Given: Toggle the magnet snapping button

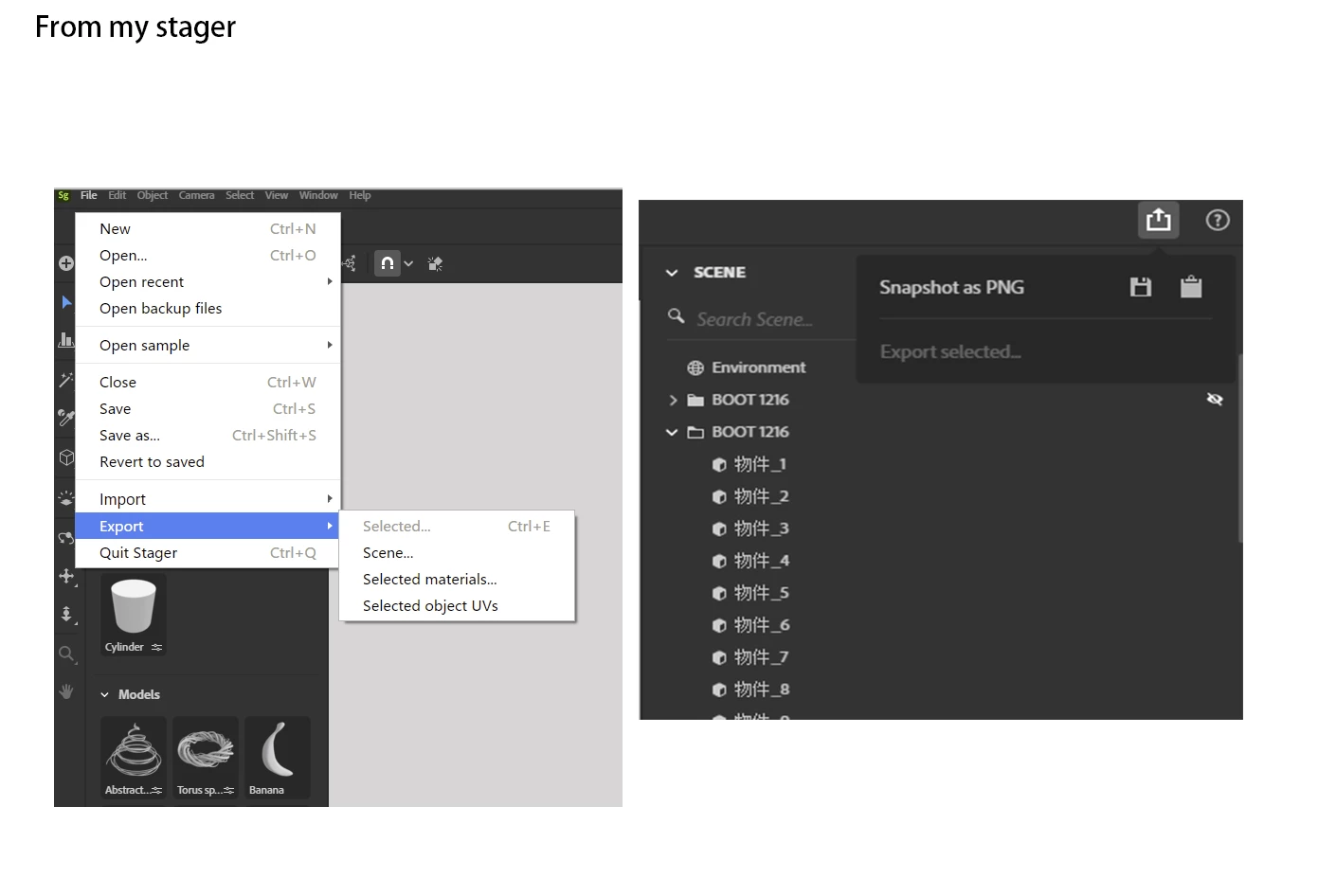Looking at the screenshot, I should [388, 263].
